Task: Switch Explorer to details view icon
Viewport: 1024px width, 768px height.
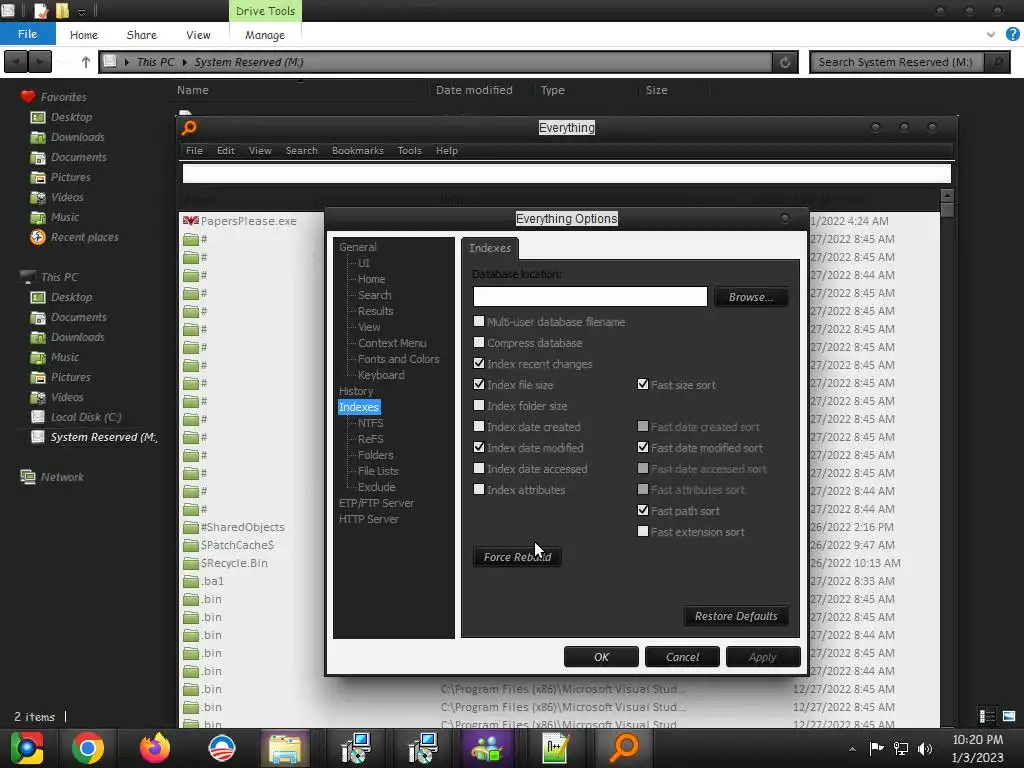Action: [x=987, y=716]
